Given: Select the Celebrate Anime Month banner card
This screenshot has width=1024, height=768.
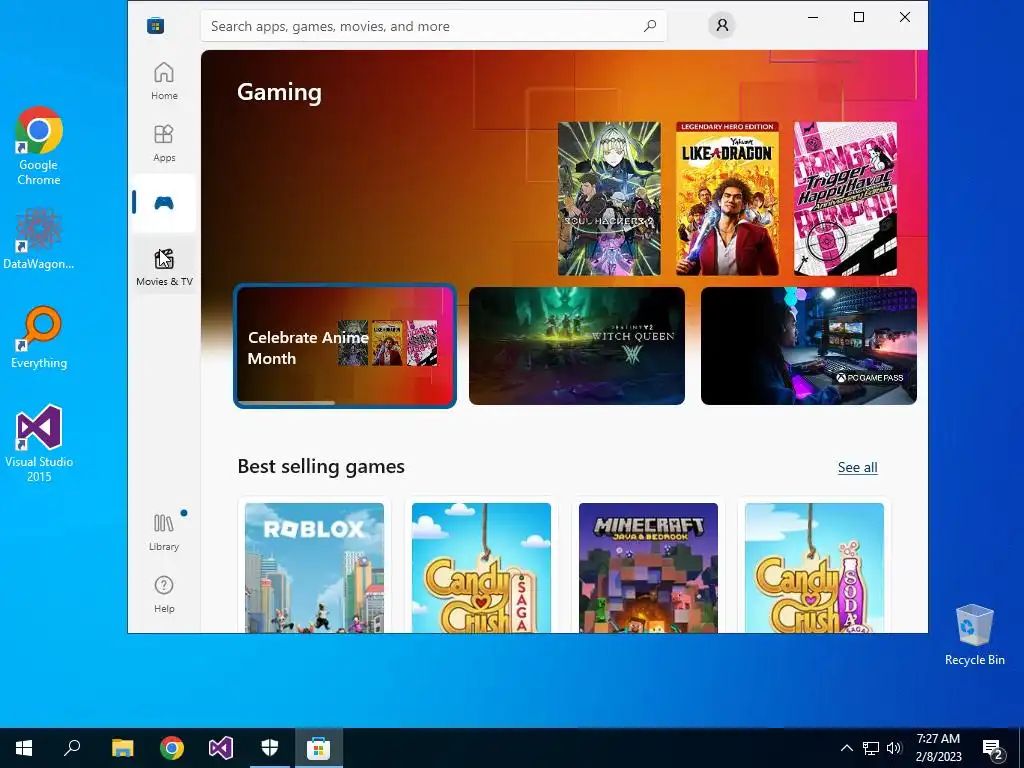Looking at the screenshot, I should coord(345,345).
